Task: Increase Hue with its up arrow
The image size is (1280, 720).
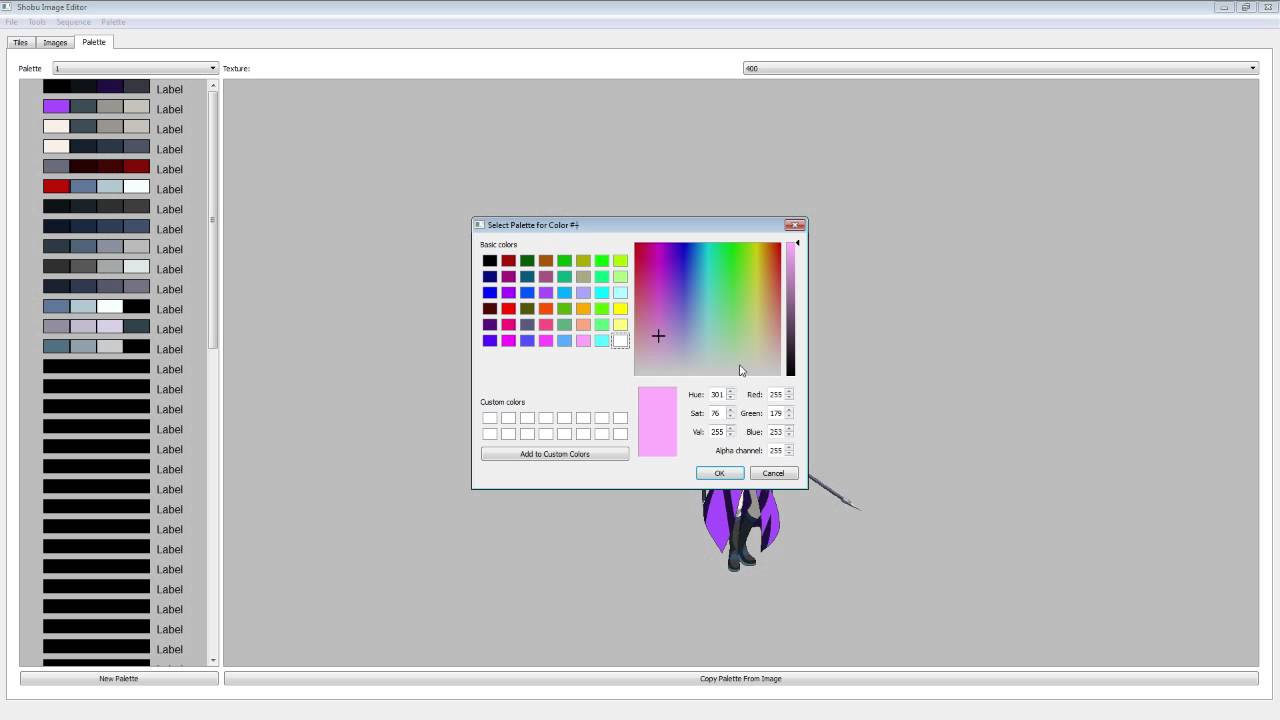Action: tap(731, 392)
